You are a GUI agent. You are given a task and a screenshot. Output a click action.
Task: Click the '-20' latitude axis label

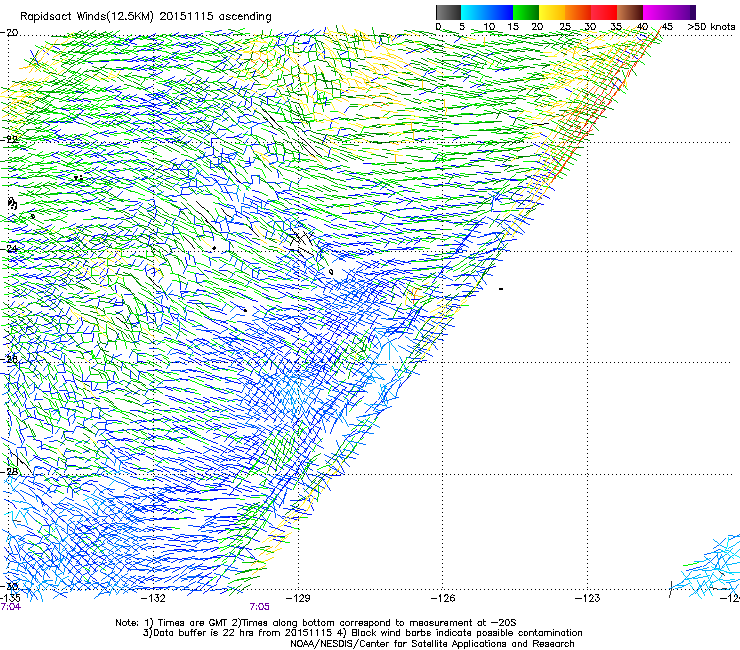(9, 33)
